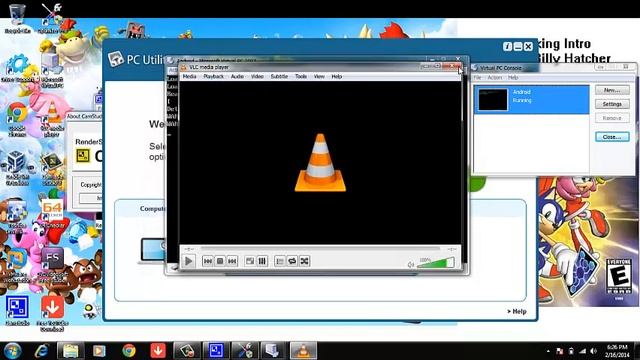Click Close... in Virtual PC Console
Viewport: 640px width, 360px height.
(612, 137)
